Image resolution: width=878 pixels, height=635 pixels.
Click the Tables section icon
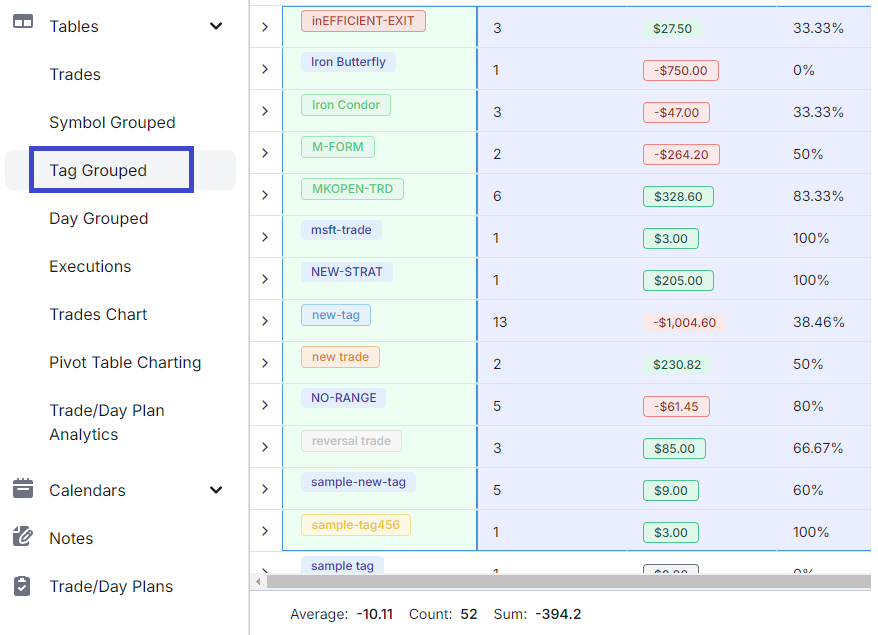pos(23,24)
